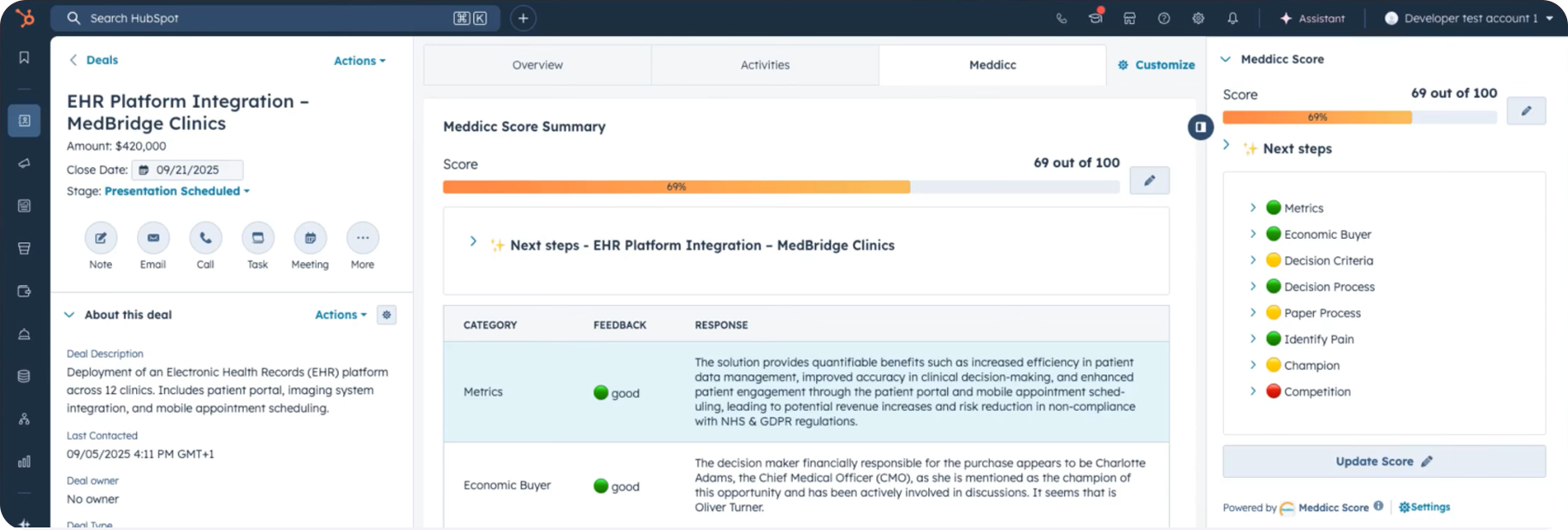The width and height of the screenshot is (1568, 530).
Task: Open the Help question mark icon
Action: (1163, 18)
